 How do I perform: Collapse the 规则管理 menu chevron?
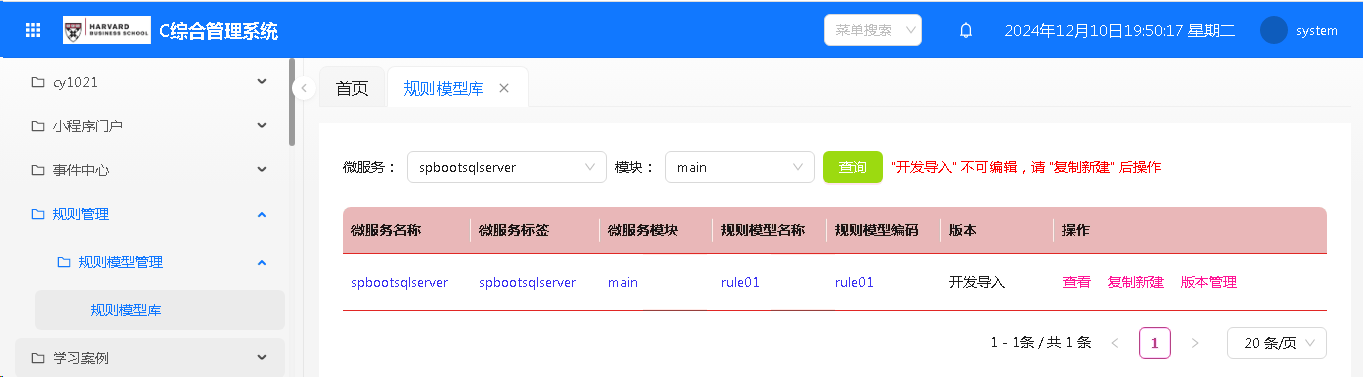[x=262, y=214]
